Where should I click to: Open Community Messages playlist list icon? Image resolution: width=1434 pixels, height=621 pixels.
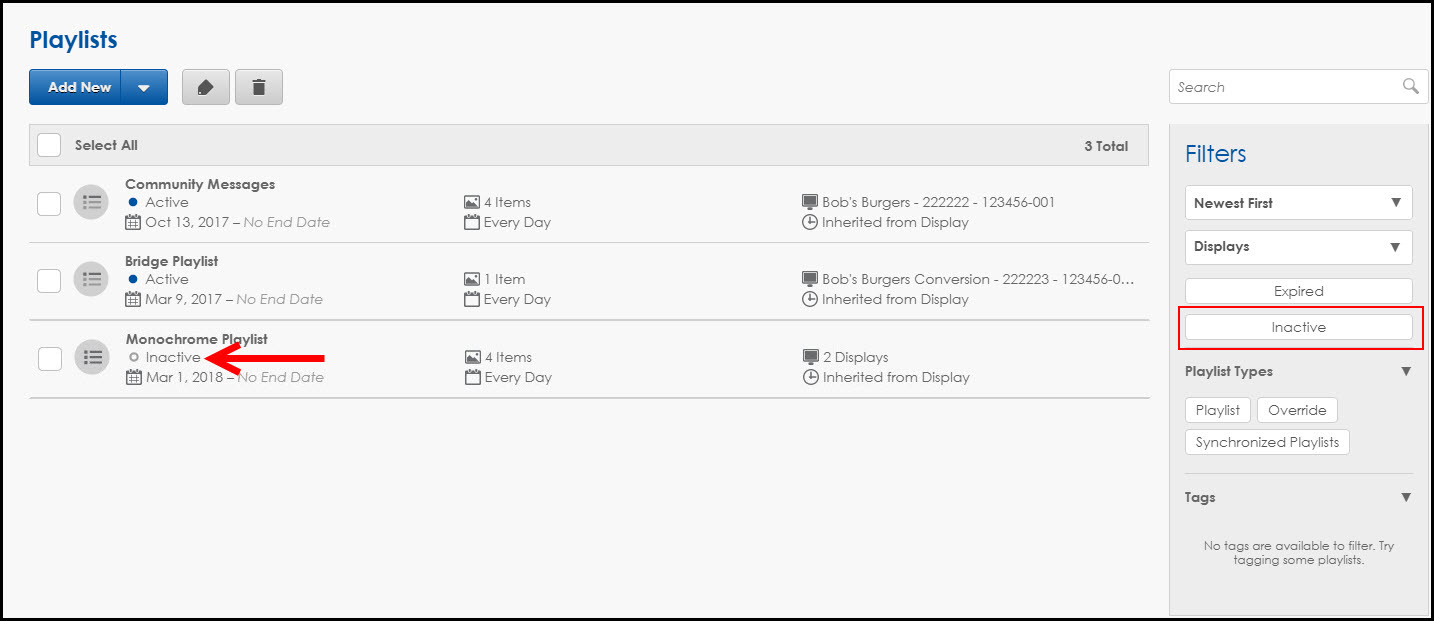tap(92, 203)
